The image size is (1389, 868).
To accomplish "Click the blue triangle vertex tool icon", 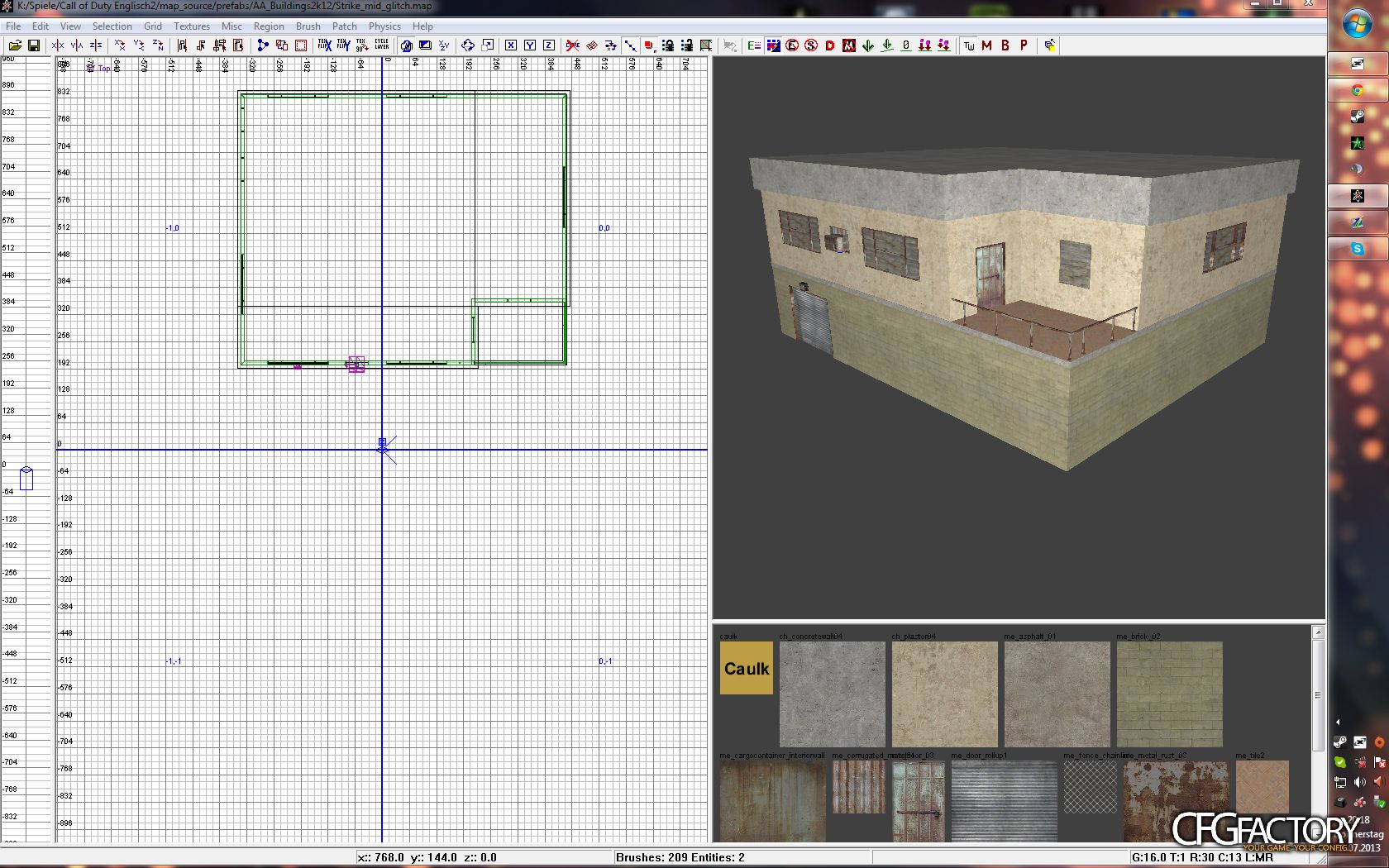I will coord(263,45).
